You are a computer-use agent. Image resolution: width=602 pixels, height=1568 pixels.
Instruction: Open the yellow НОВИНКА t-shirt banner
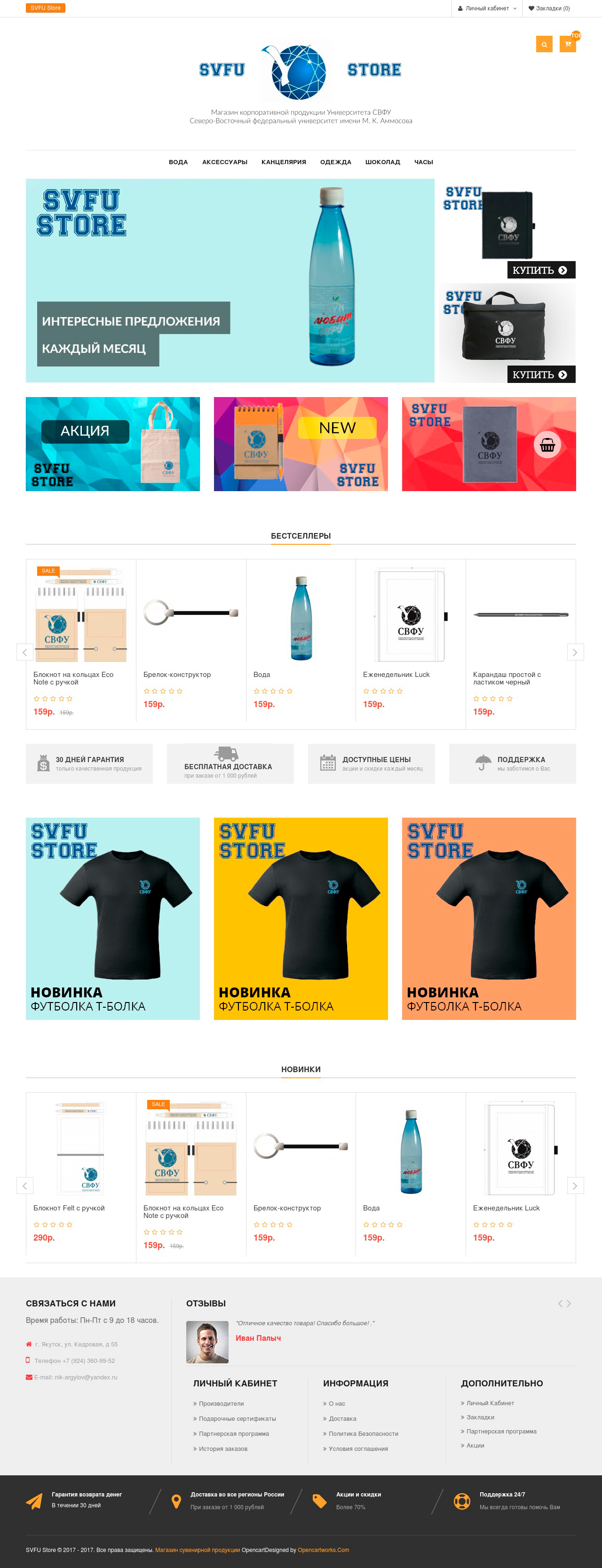click(301, 918)
